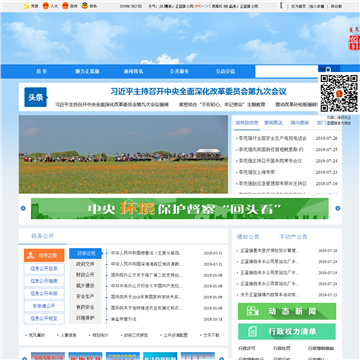
Task: Select the 安全生产 category
Action: (85, 296)
